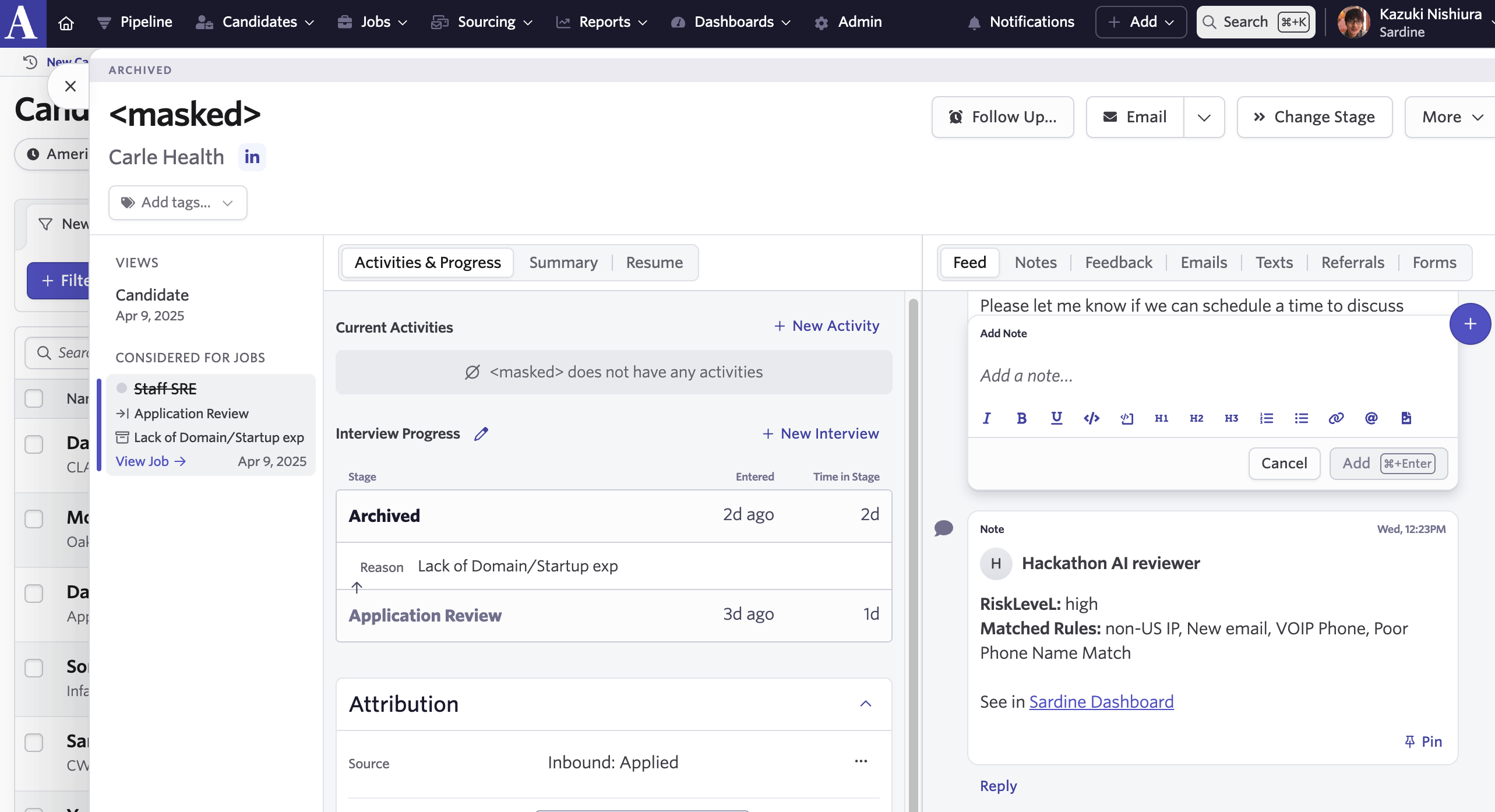Open the Sardine Dashboard link
This screenshot has height=812, width=1495.
1101,702
